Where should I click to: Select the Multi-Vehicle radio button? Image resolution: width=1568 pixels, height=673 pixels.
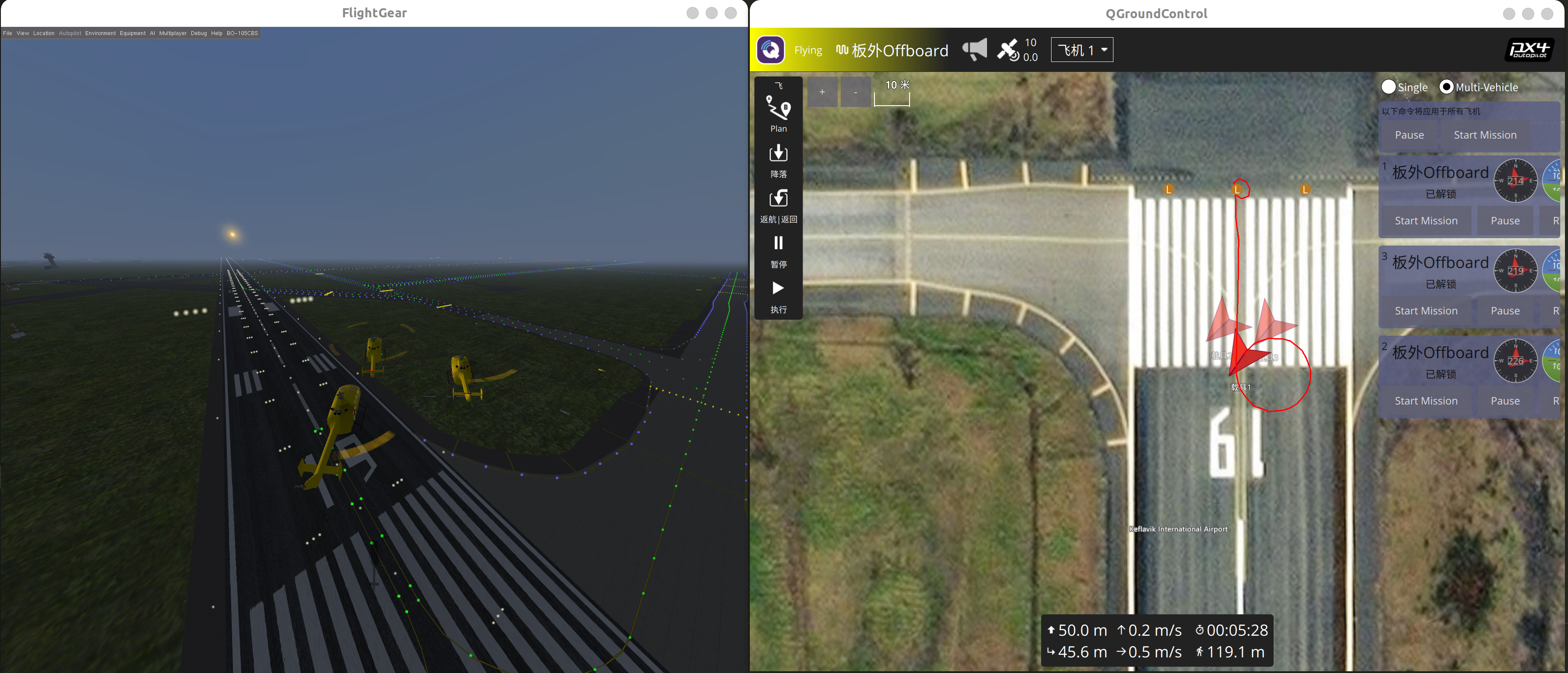tap(1446, 87)
